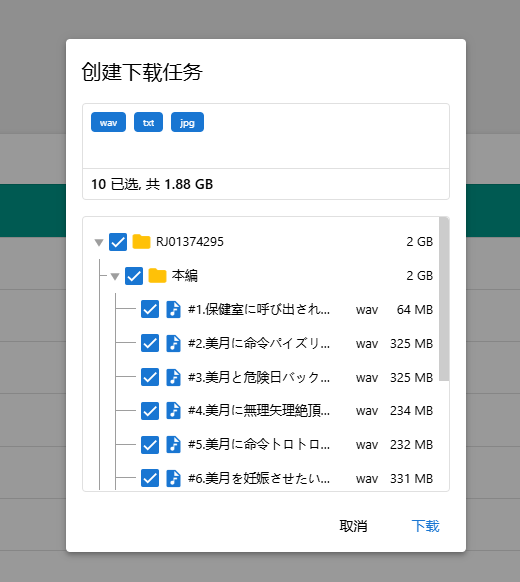Collapse the 本編 folder triangle
The image size is (520, 582).
115,277
